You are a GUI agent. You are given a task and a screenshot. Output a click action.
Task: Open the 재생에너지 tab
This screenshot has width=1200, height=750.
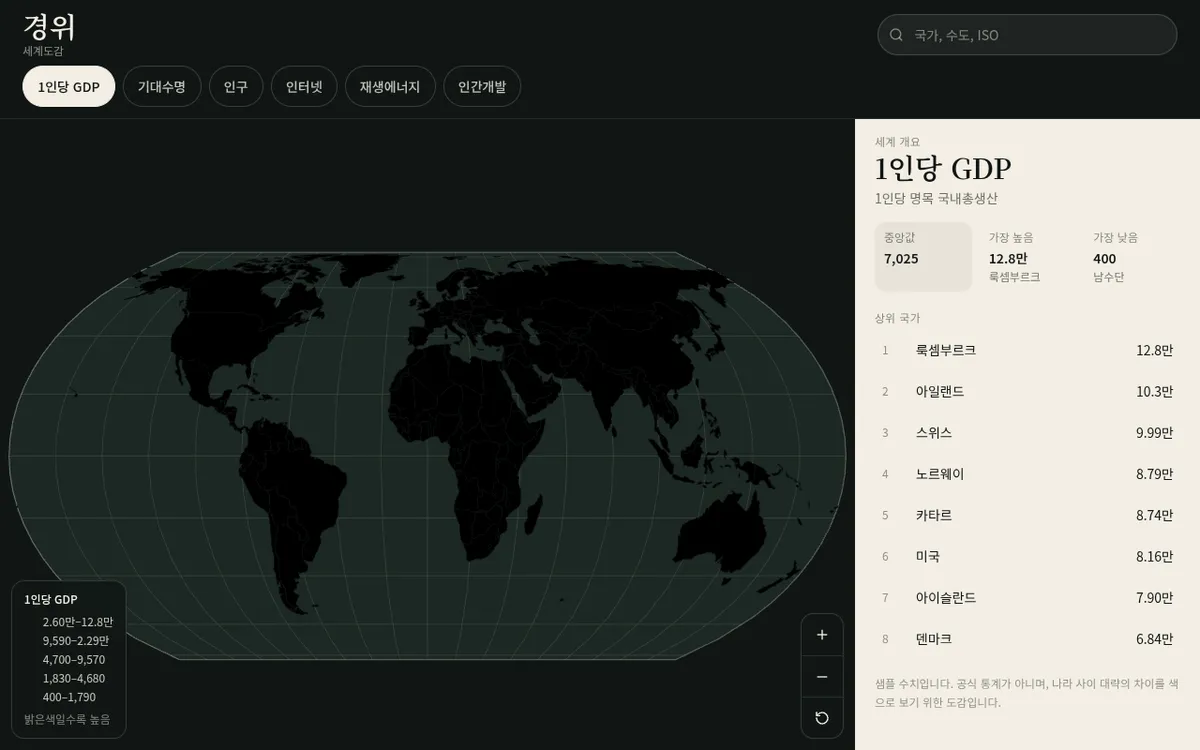390,86
